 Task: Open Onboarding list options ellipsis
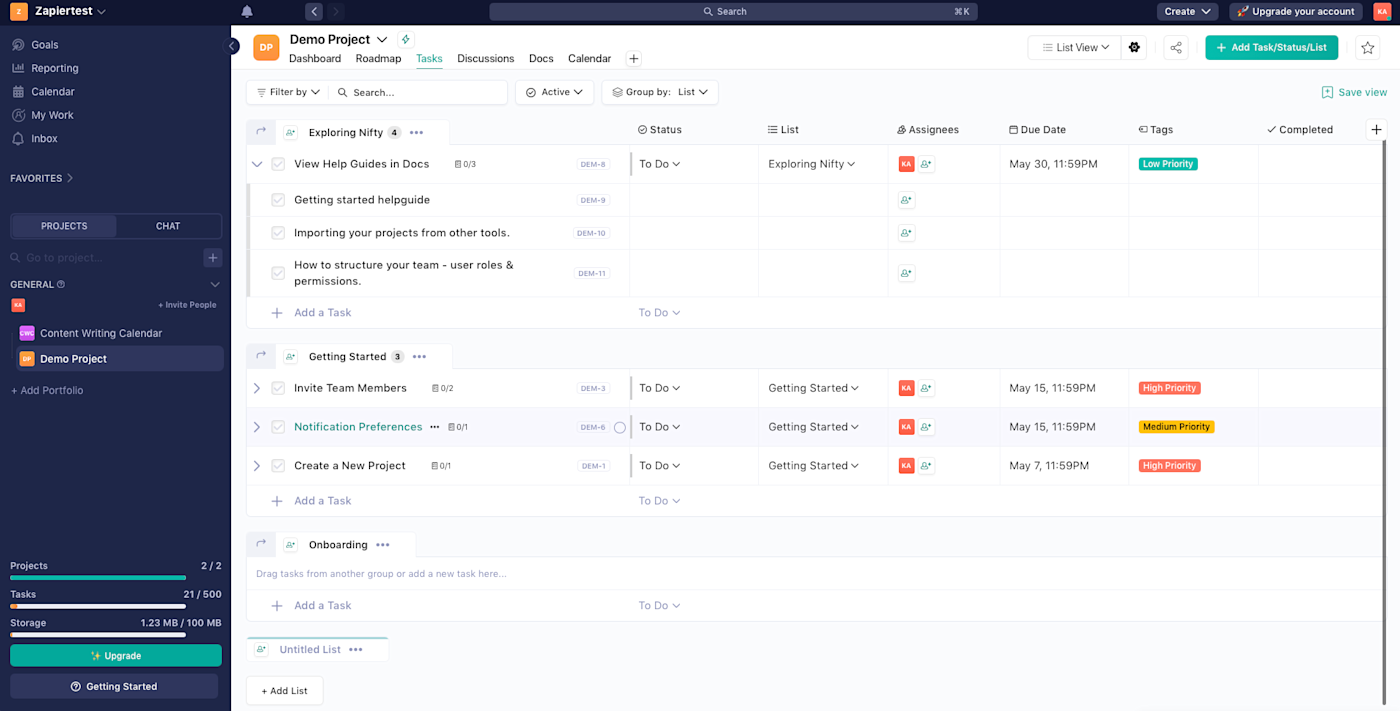pyautogui.click(x=383, y=545)
